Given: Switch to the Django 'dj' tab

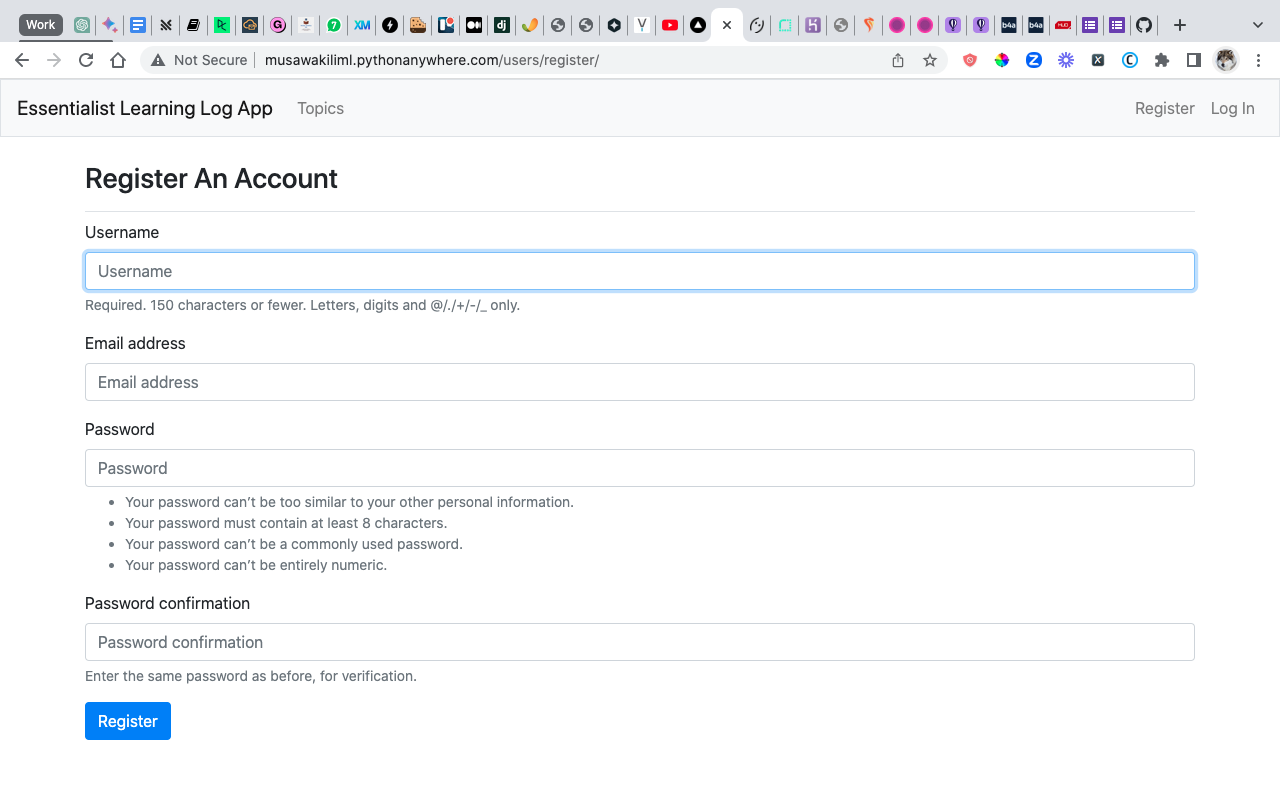Looking at the screenshot, I should click(x=501, y=24).
